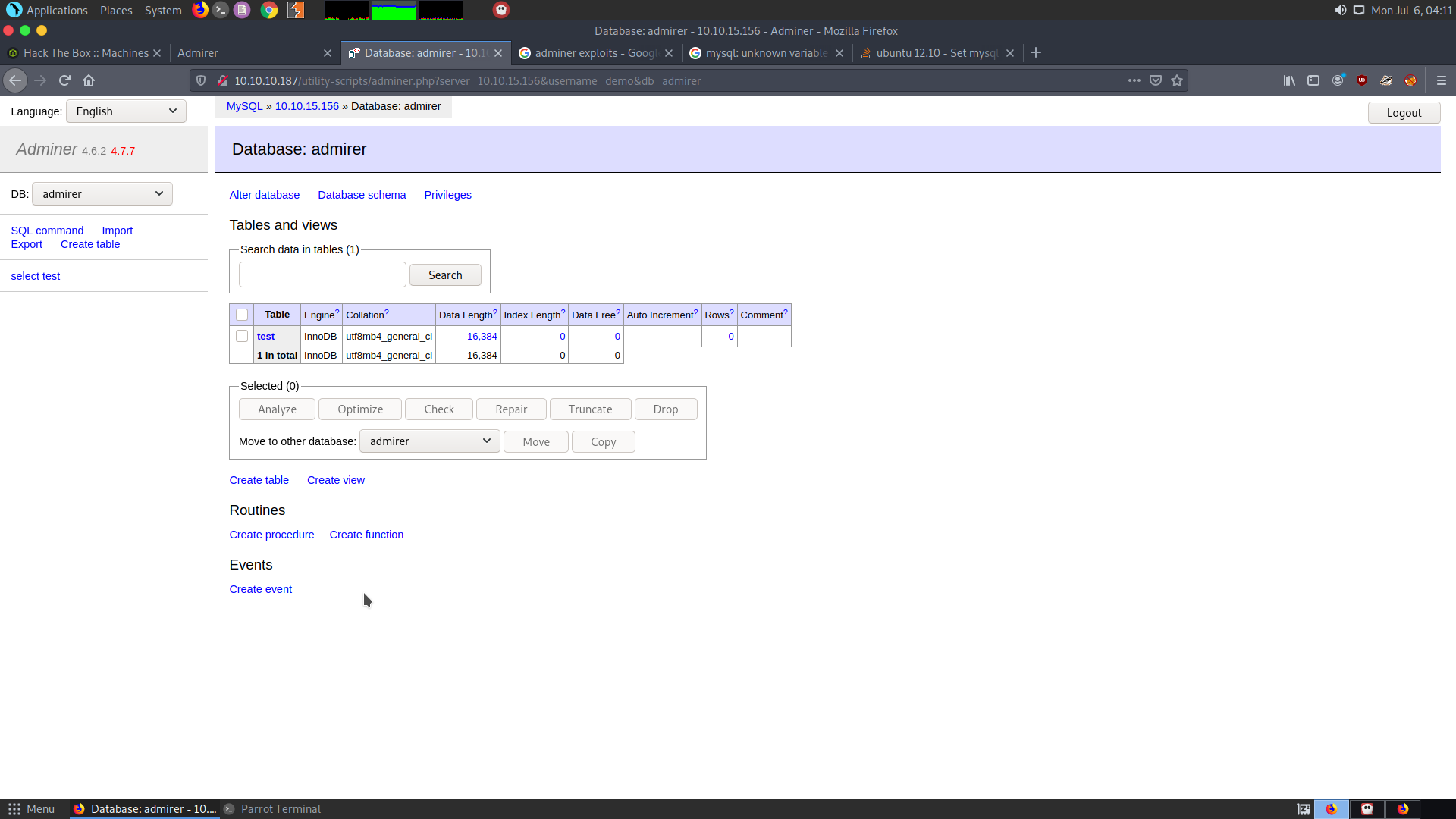
Task: Click the home icon in toolbar
Action: pos(89,80)
